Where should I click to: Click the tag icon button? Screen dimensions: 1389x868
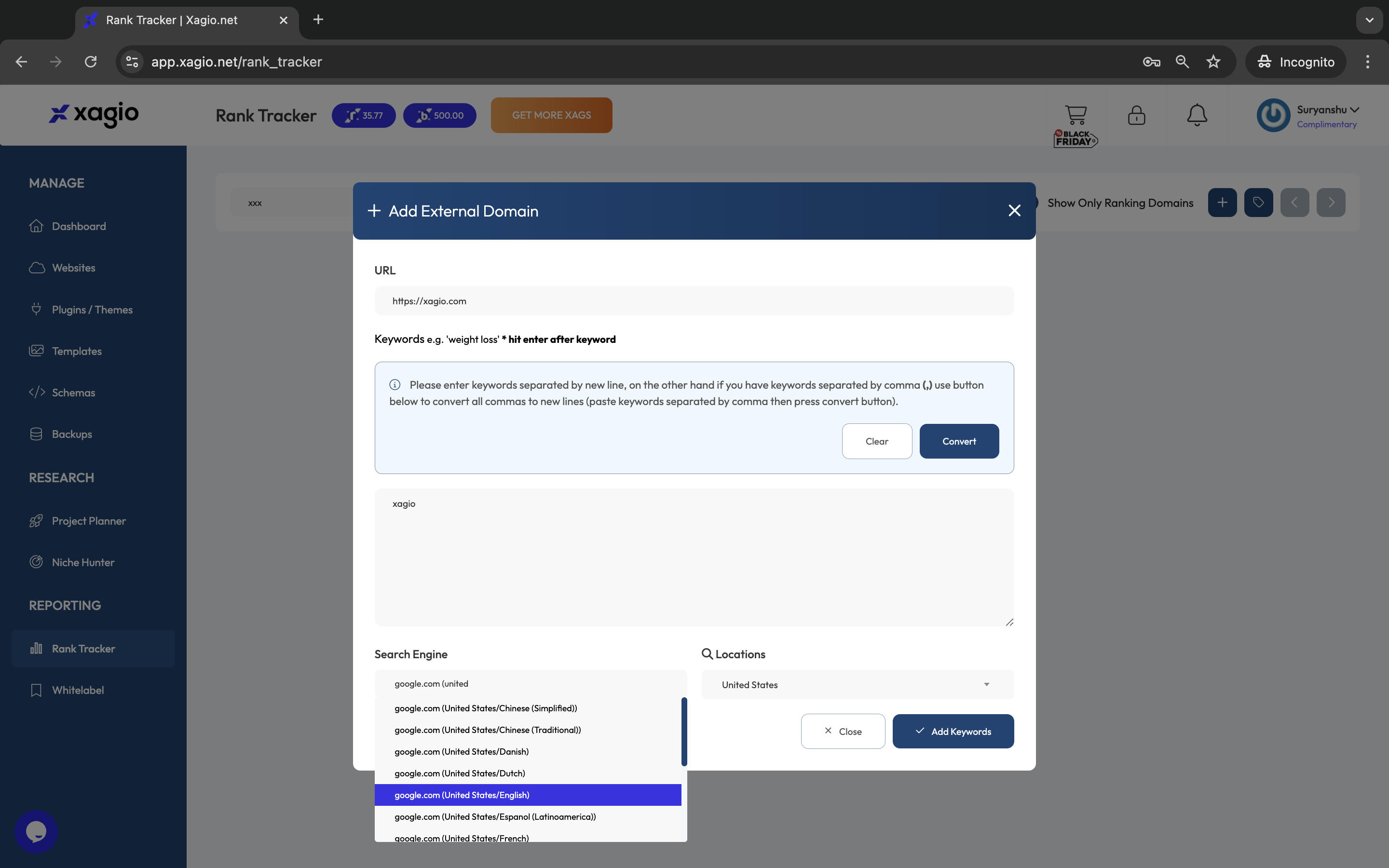(x=1258, y=203)
